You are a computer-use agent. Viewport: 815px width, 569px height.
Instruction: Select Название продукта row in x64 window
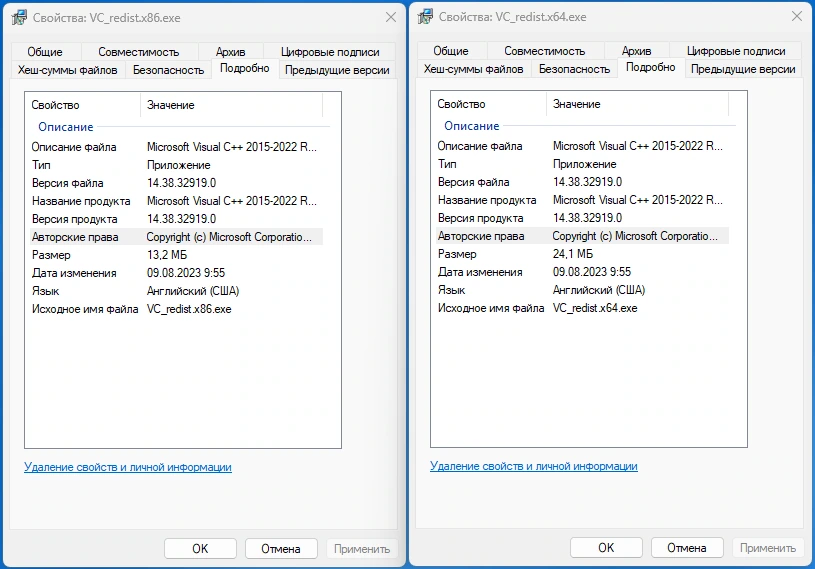pyautogui.click(x=582, y=200)
